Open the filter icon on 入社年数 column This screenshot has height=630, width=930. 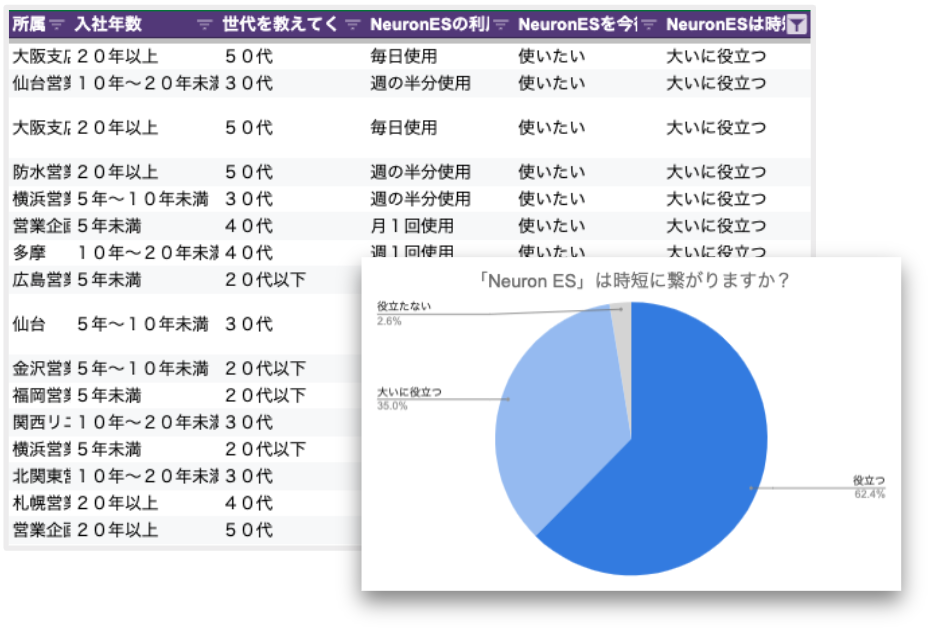tap(205, 24)
